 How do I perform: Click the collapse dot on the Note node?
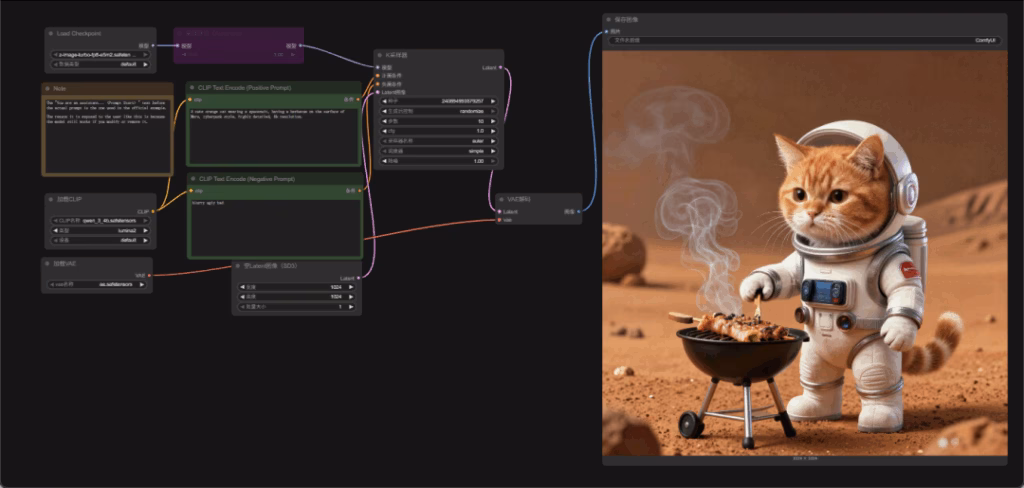pos(49,88)
